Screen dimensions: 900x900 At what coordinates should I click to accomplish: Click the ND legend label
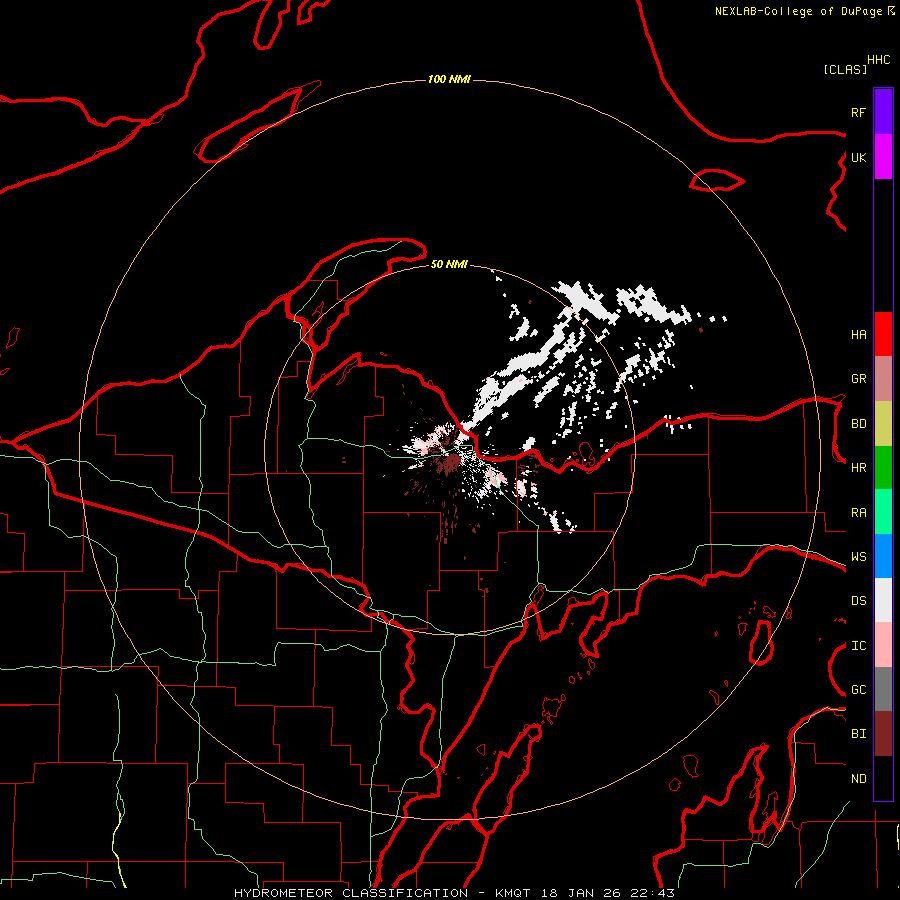point(858,779)
